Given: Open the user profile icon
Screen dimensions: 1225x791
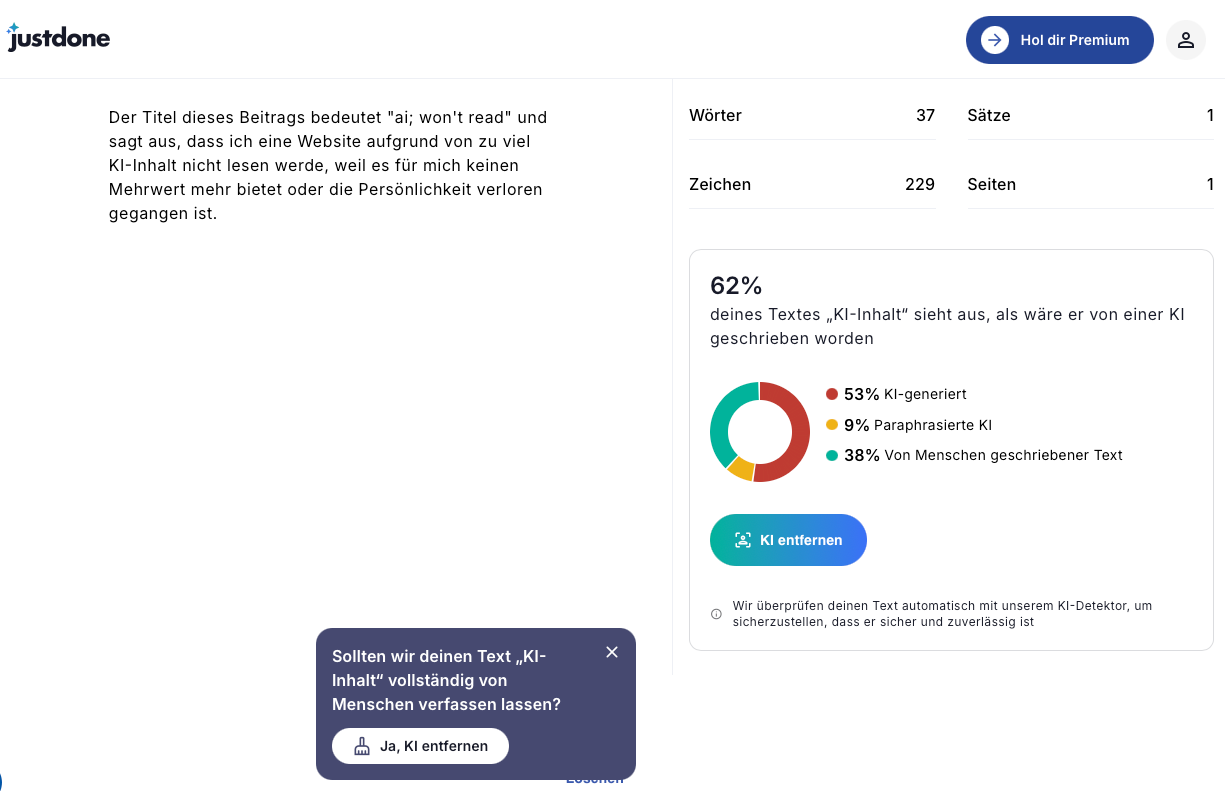Looking at the screenshot, I should click(1185, 40).
